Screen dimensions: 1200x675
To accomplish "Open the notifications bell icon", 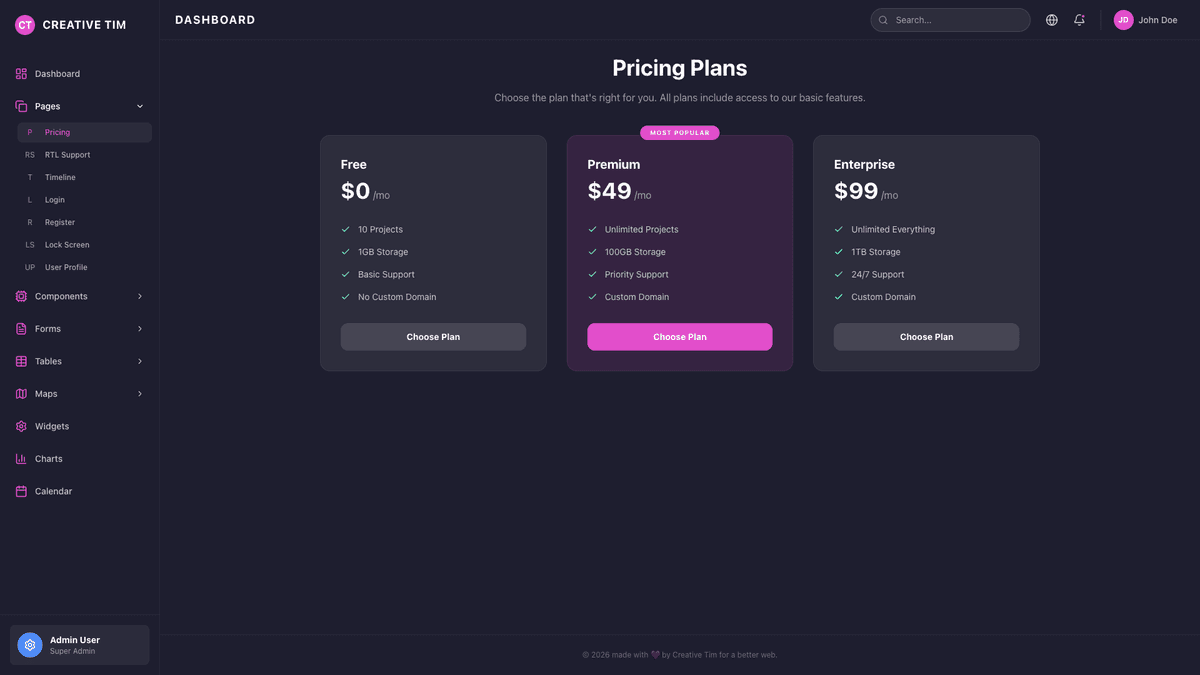I will 1079,19.
